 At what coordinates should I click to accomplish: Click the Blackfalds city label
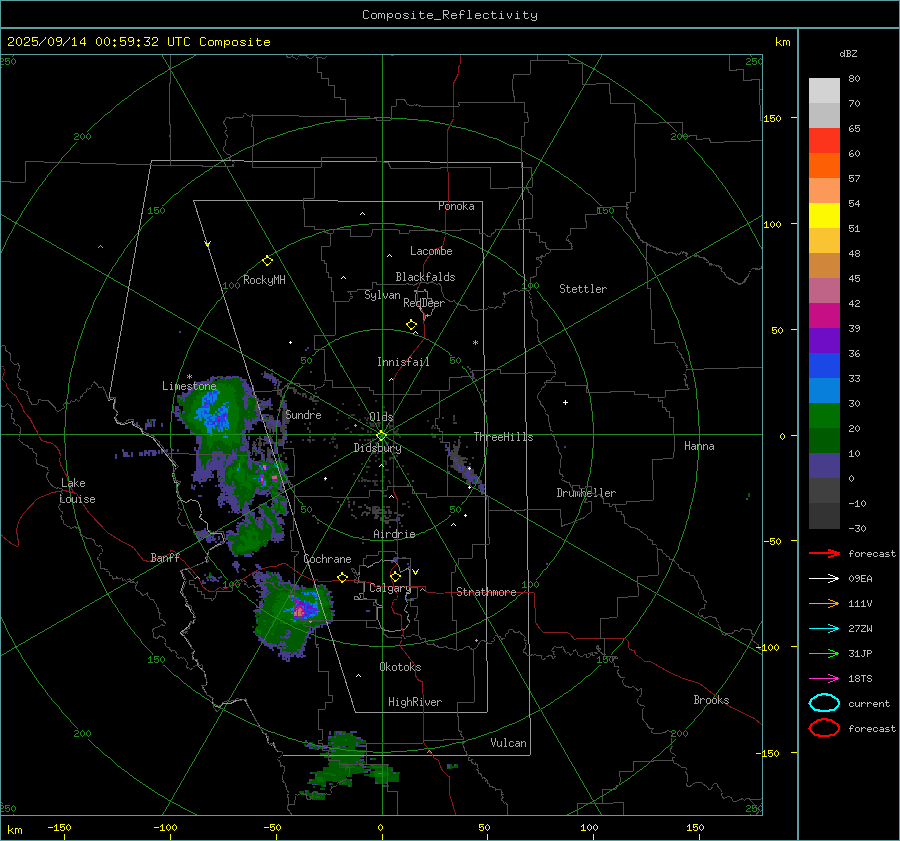tap(425, 277)
